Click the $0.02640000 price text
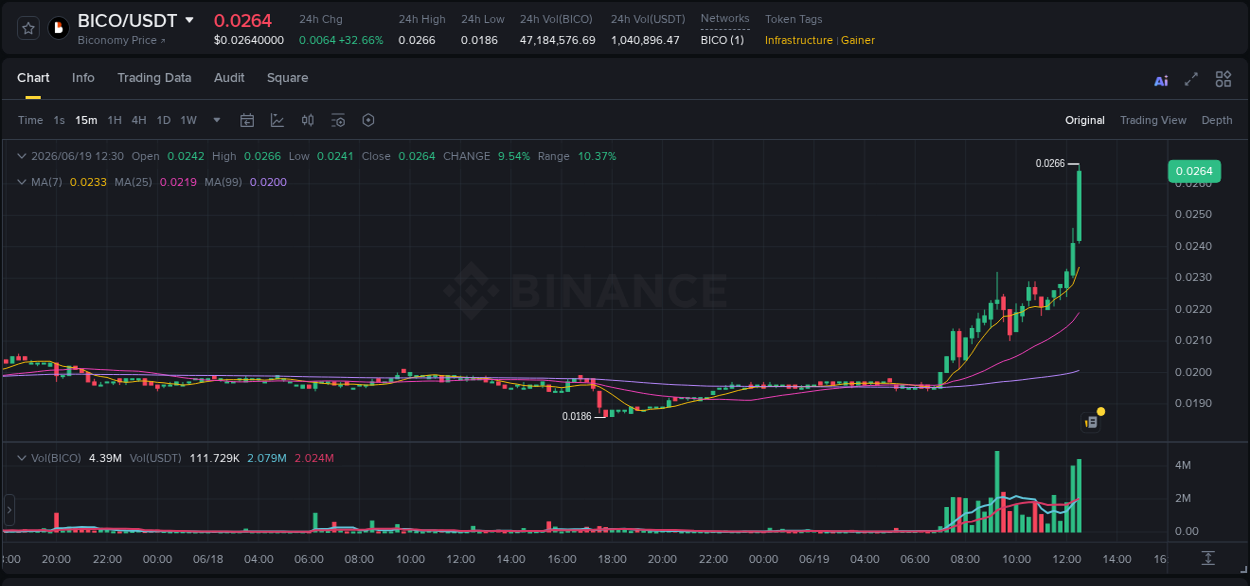The width and height of the screenshot is (1250, 586). pyautogui.click(x=249, y=40)
